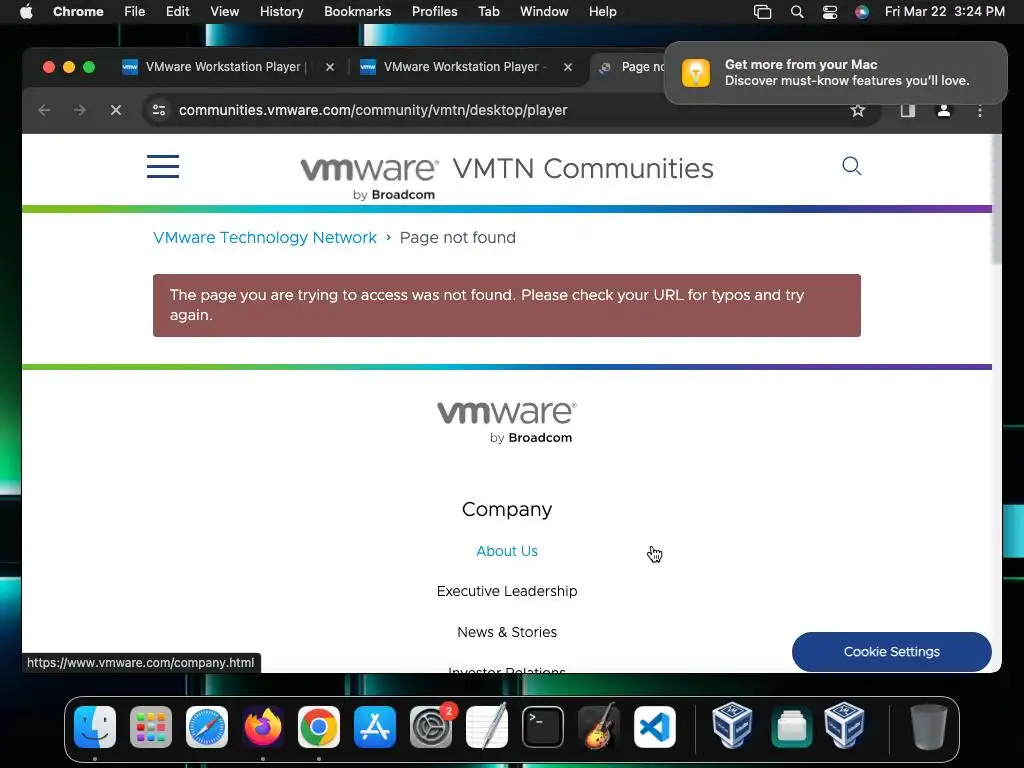Click the Get more from your Mac notification
This screenshot has height=768, width=1024.
[x=835, y=72]
